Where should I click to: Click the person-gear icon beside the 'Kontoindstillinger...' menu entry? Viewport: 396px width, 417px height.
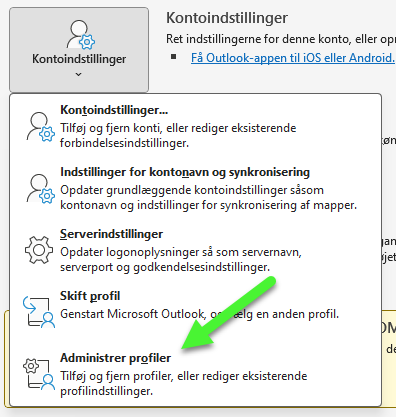tap(40, 127)
